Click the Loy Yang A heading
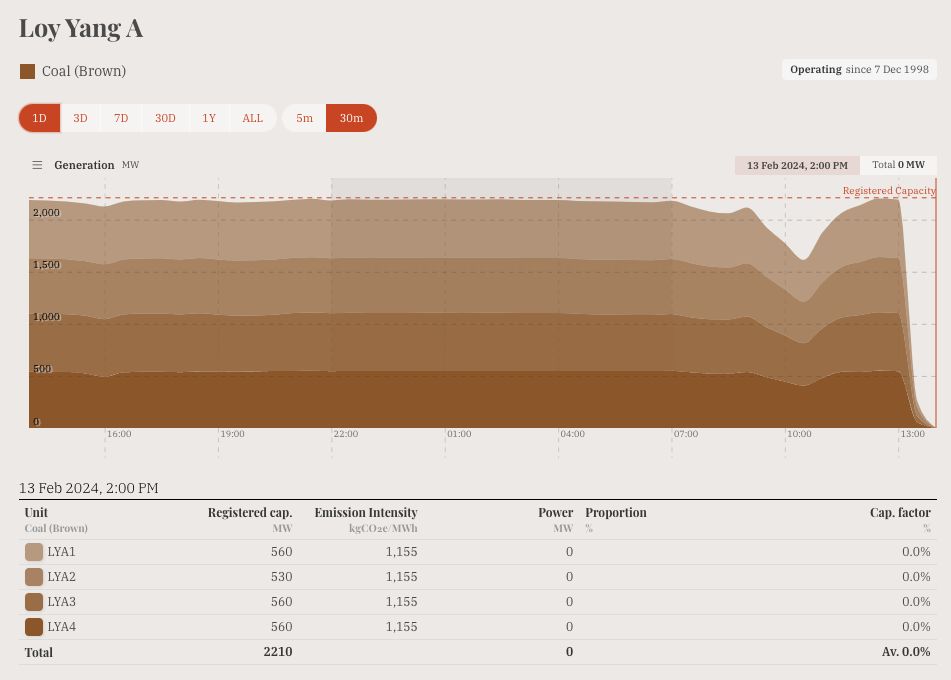Image resolution: width=951 pixels, height=680 pixels. [81, 29]
